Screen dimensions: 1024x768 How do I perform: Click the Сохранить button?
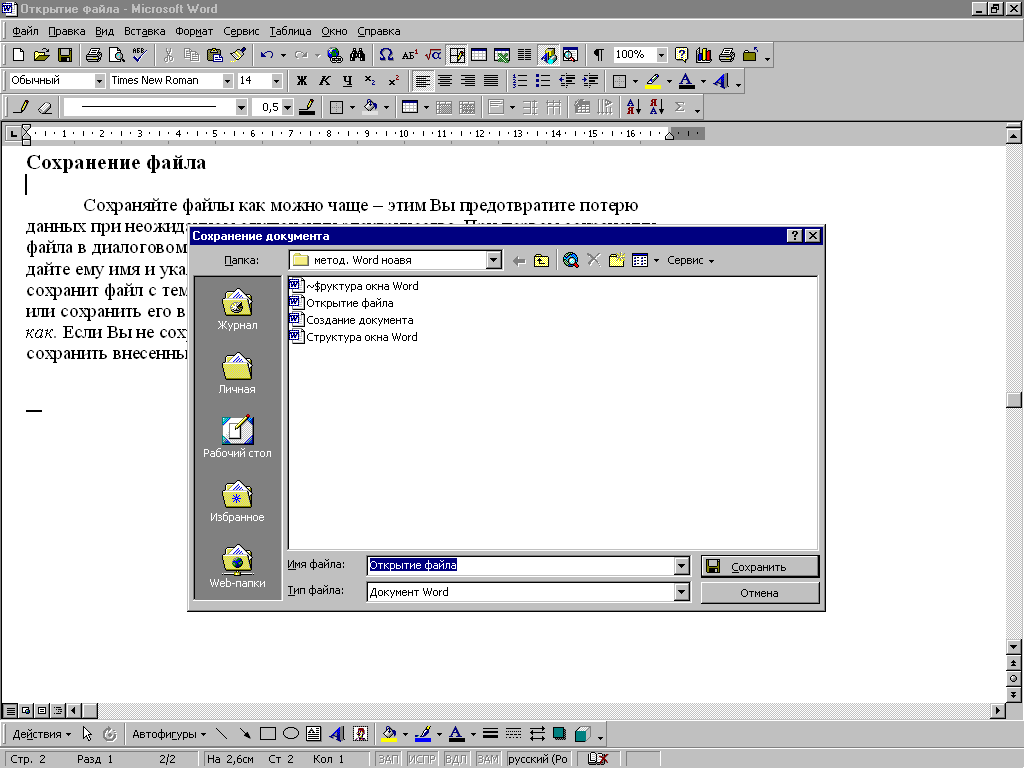tap(760, 566)
